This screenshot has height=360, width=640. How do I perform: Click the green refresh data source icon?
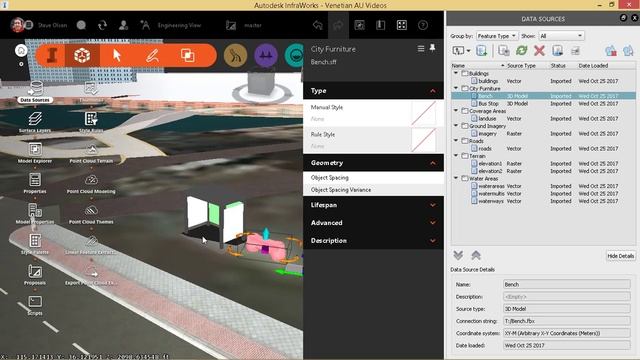pyautogui.click(x=521, y=51)
